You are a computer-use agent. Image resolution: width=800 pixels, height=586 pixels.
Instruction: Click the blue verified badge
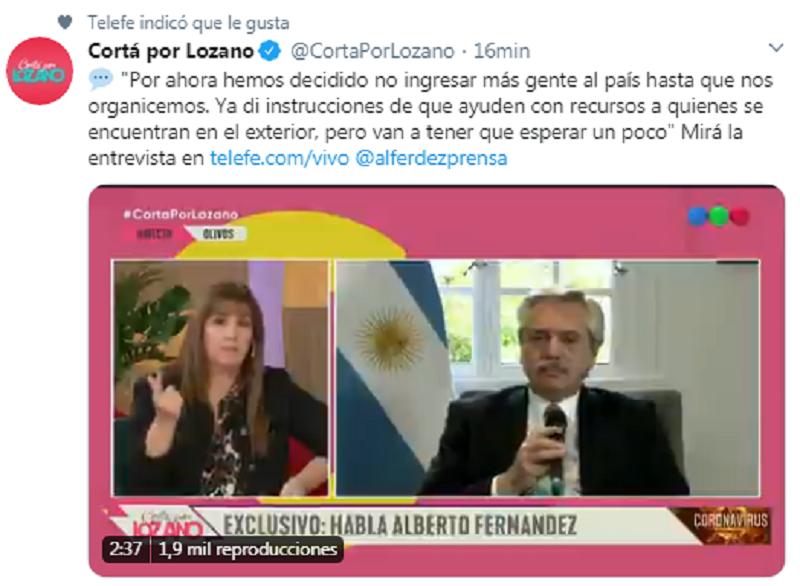(x=270, y=50)
